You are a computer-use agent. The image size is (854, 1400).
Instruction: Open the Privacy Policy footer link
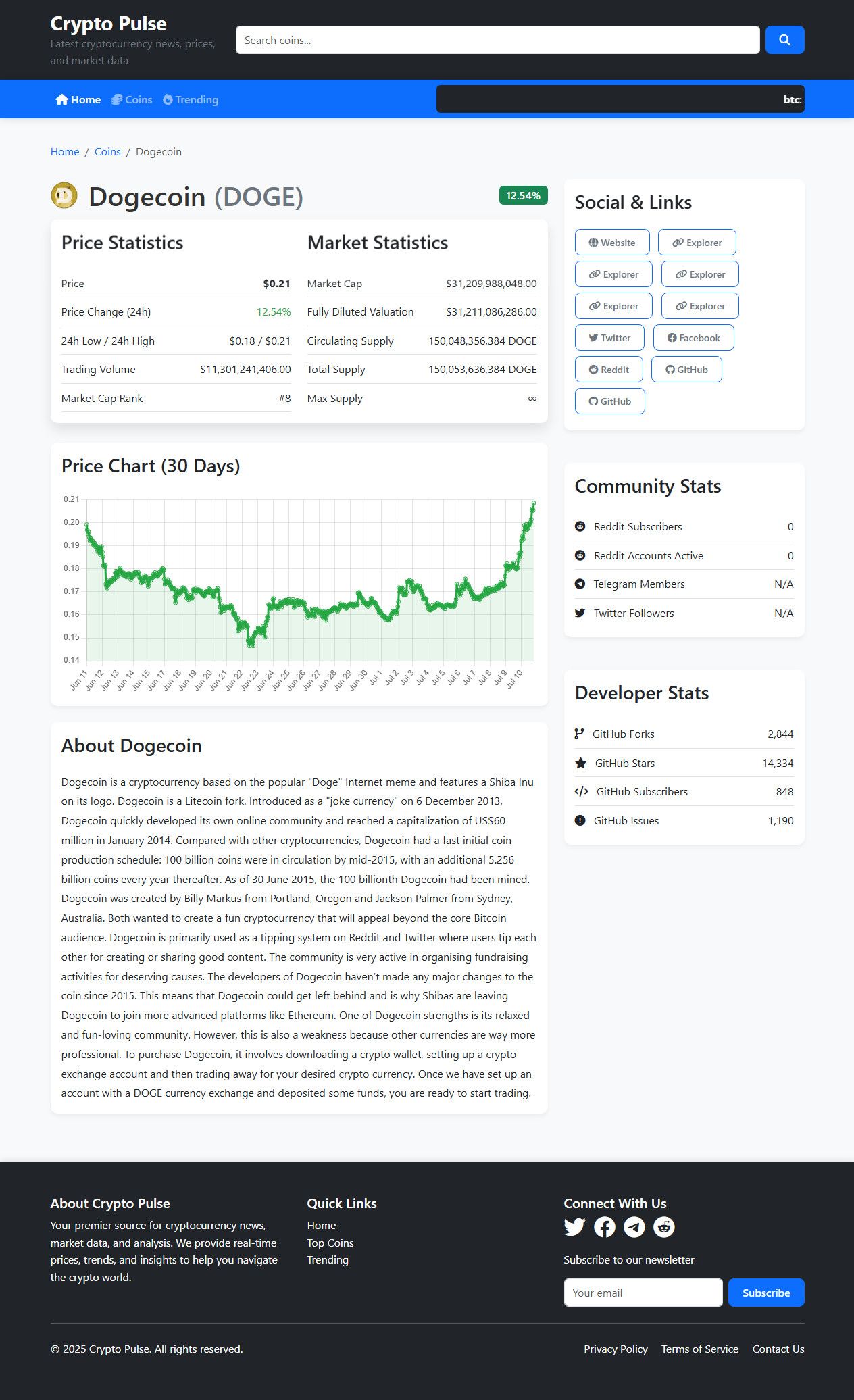tap(616, 1349)
